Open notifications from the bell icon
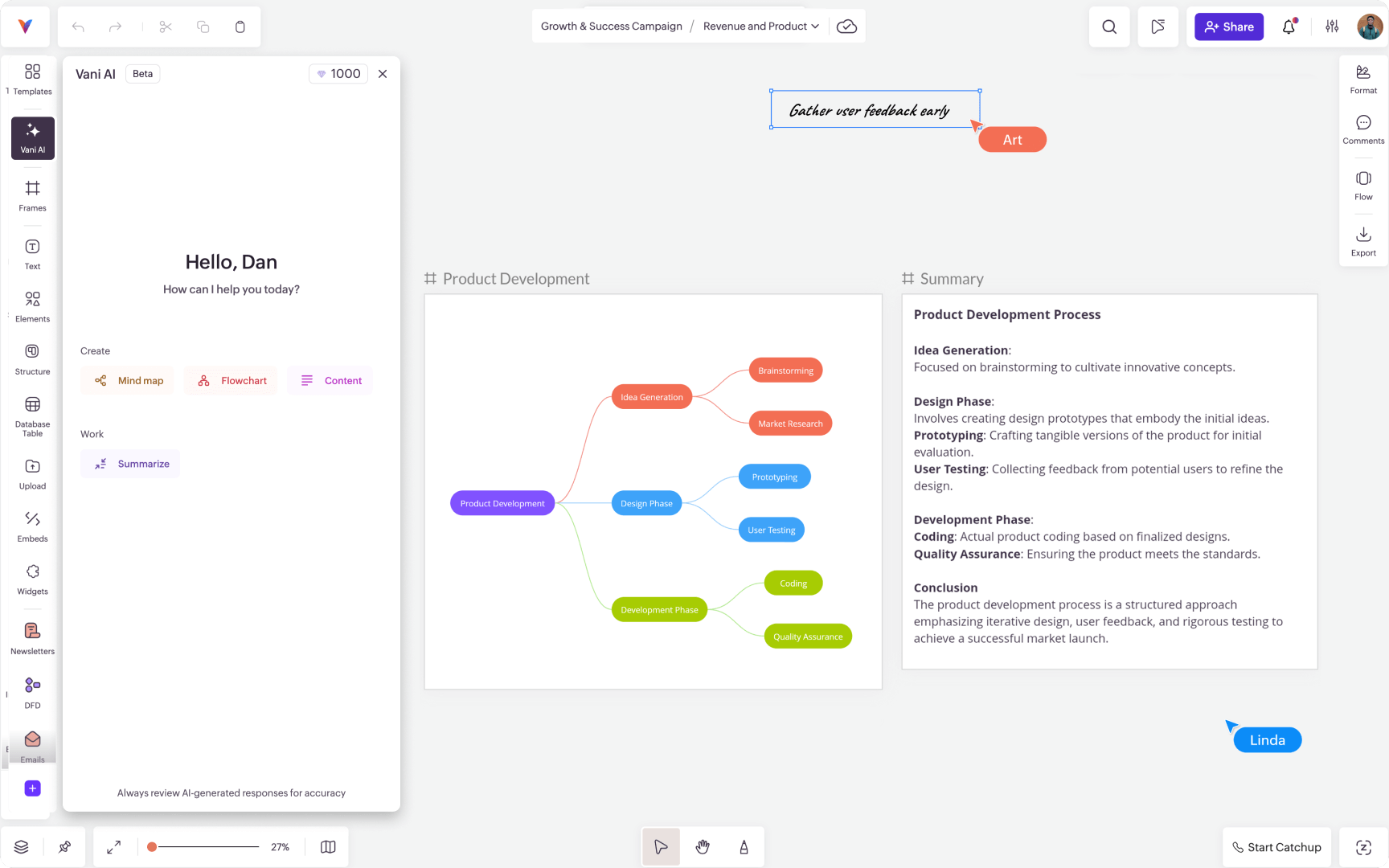Image resolution: width=1389 pixels, height=868 pixels. pos(1289,27)
